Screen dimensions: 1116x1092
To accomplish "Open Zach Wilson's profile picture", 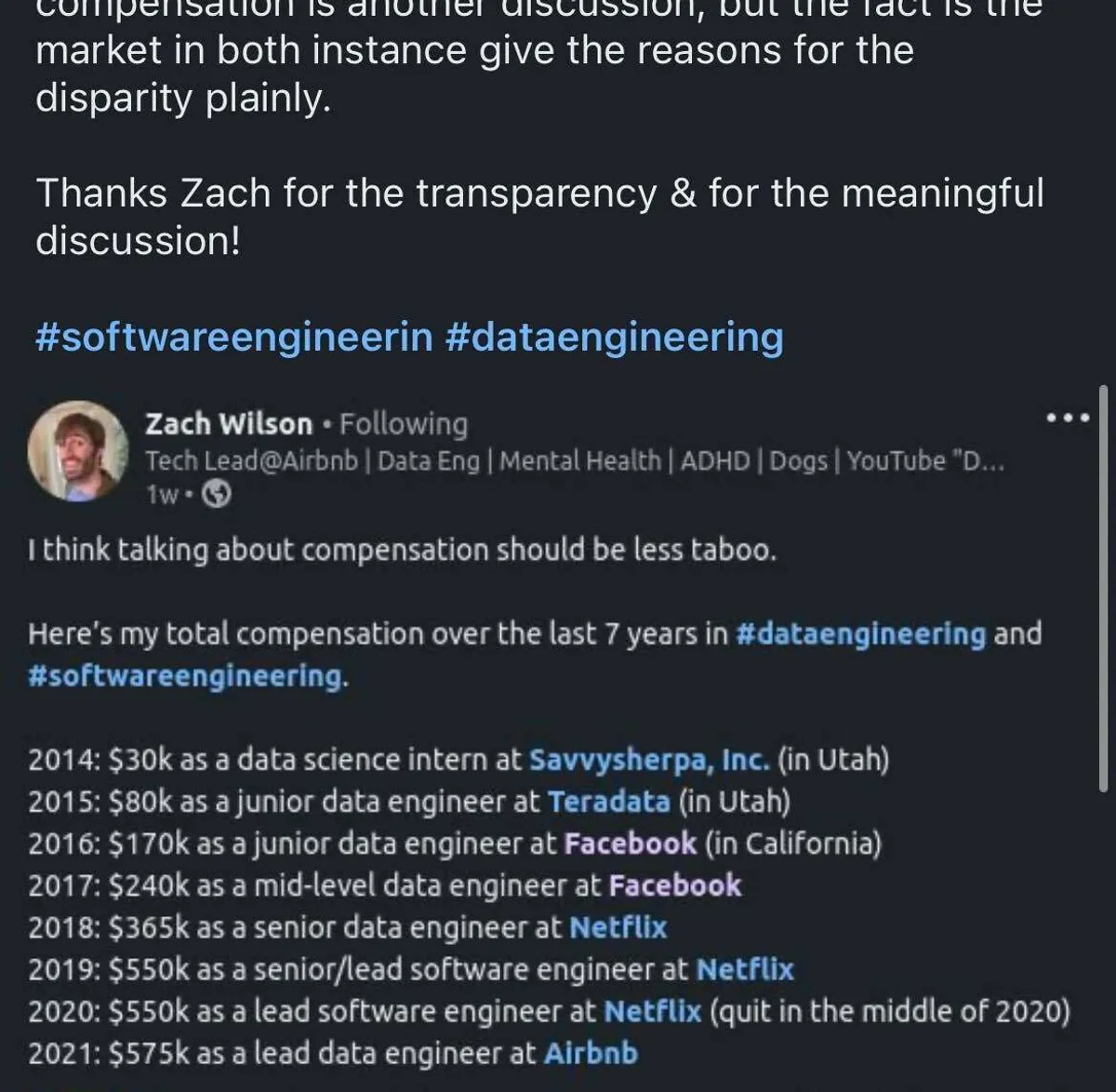I will pyautogui.click(x=77, y=451).
